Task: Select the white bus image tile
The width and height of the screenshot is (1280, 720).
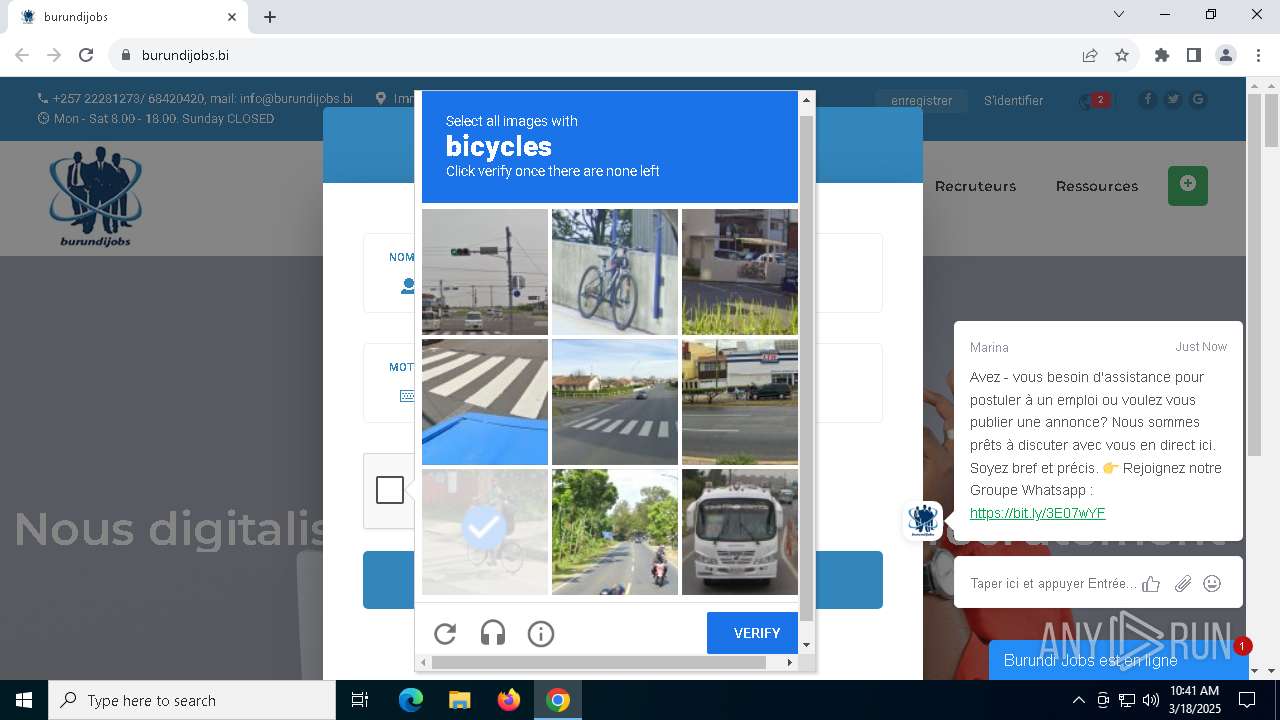Action: (740, 532)
